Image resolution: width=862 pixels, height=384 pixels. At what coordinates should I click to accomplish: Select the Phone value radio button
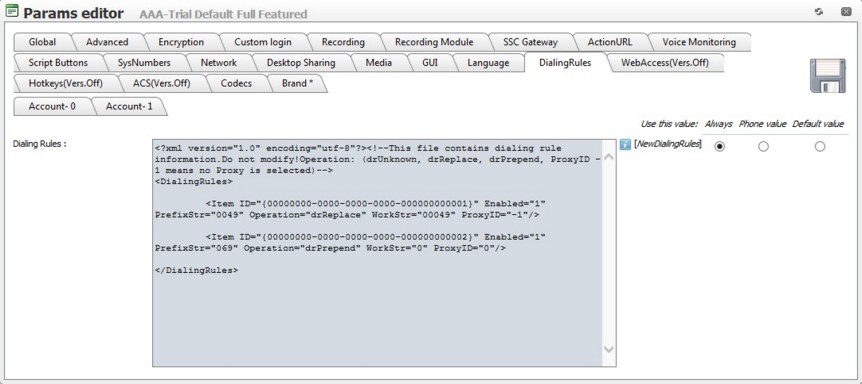[763, 146]
